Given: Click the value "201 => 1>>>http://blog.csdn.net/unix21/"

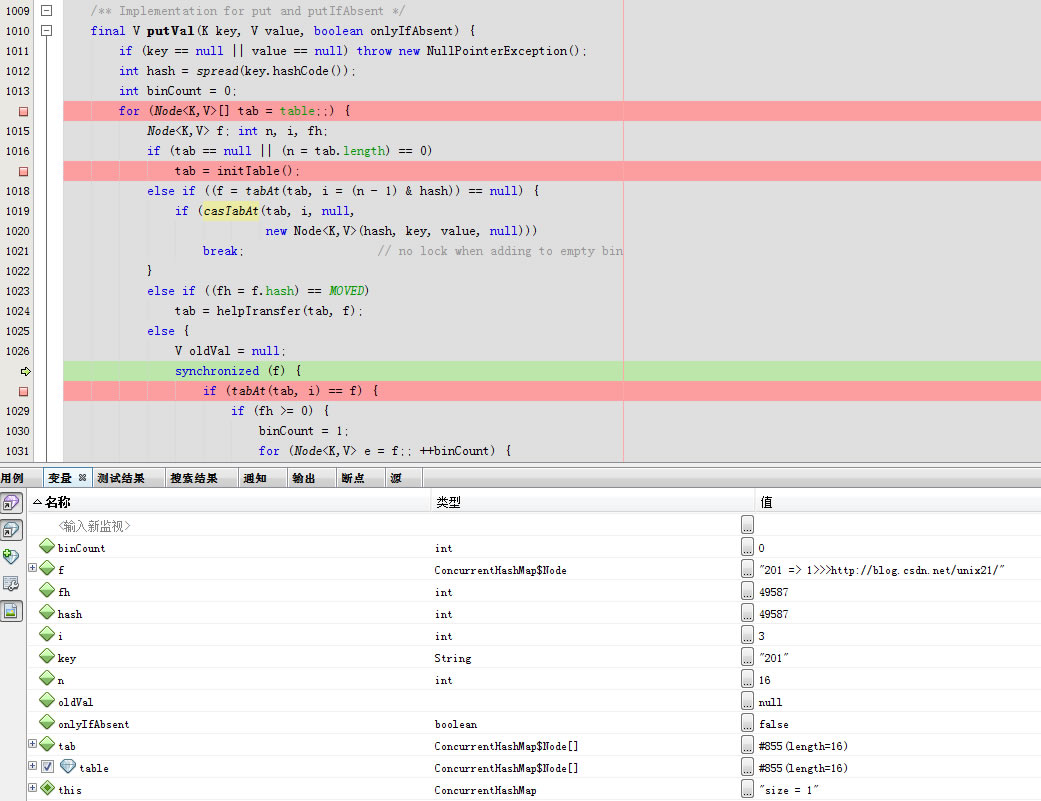Looking at the screenshot, I should pos(882,570).
